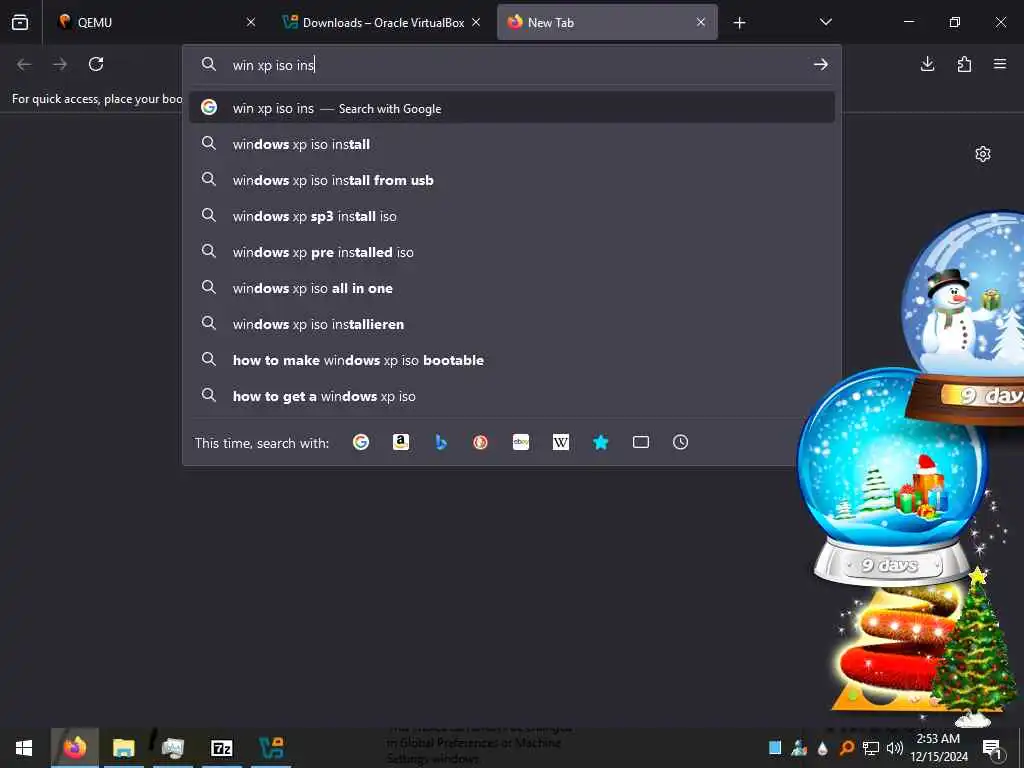The image size is (1024, 768).
Task: Choose suggestion 'windows xp sp3 install iso'
Action: 512,216
